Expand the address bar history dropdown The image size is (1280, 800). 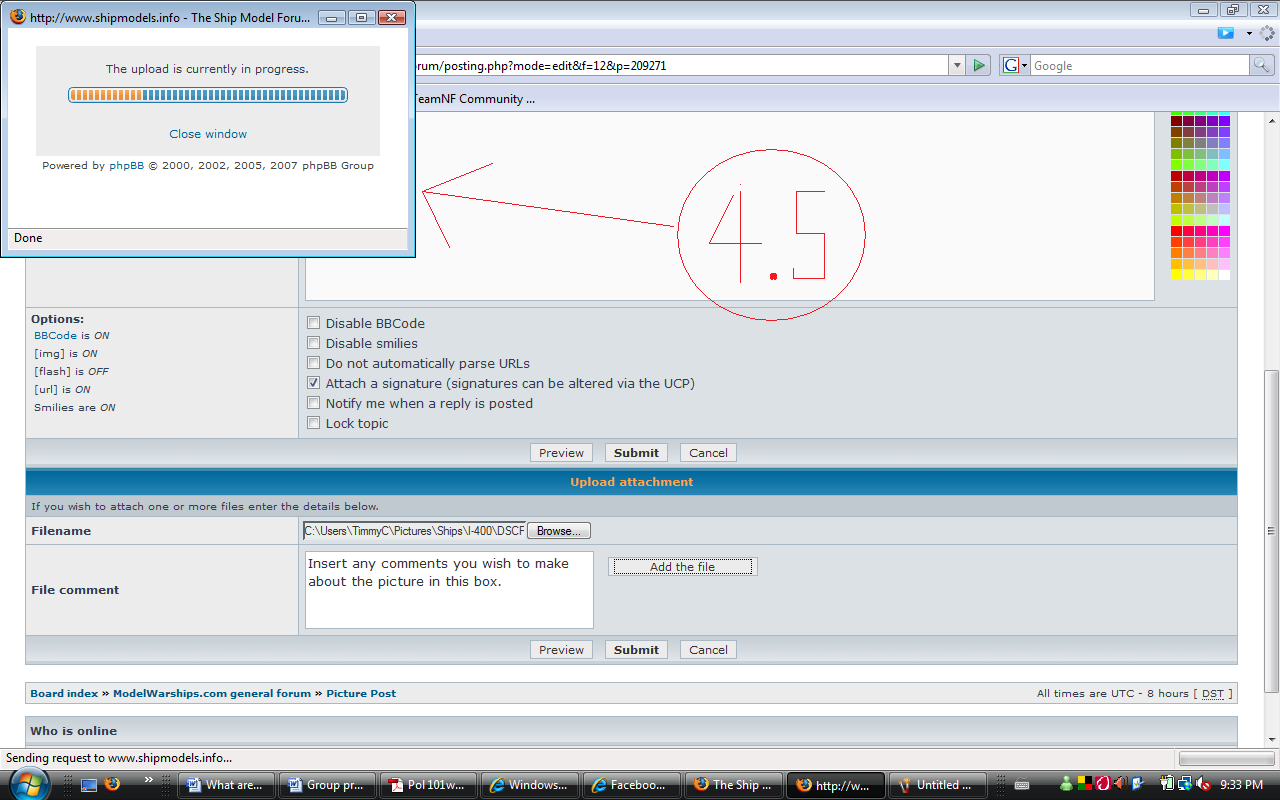pyautogui.click(x=957, y=65)
